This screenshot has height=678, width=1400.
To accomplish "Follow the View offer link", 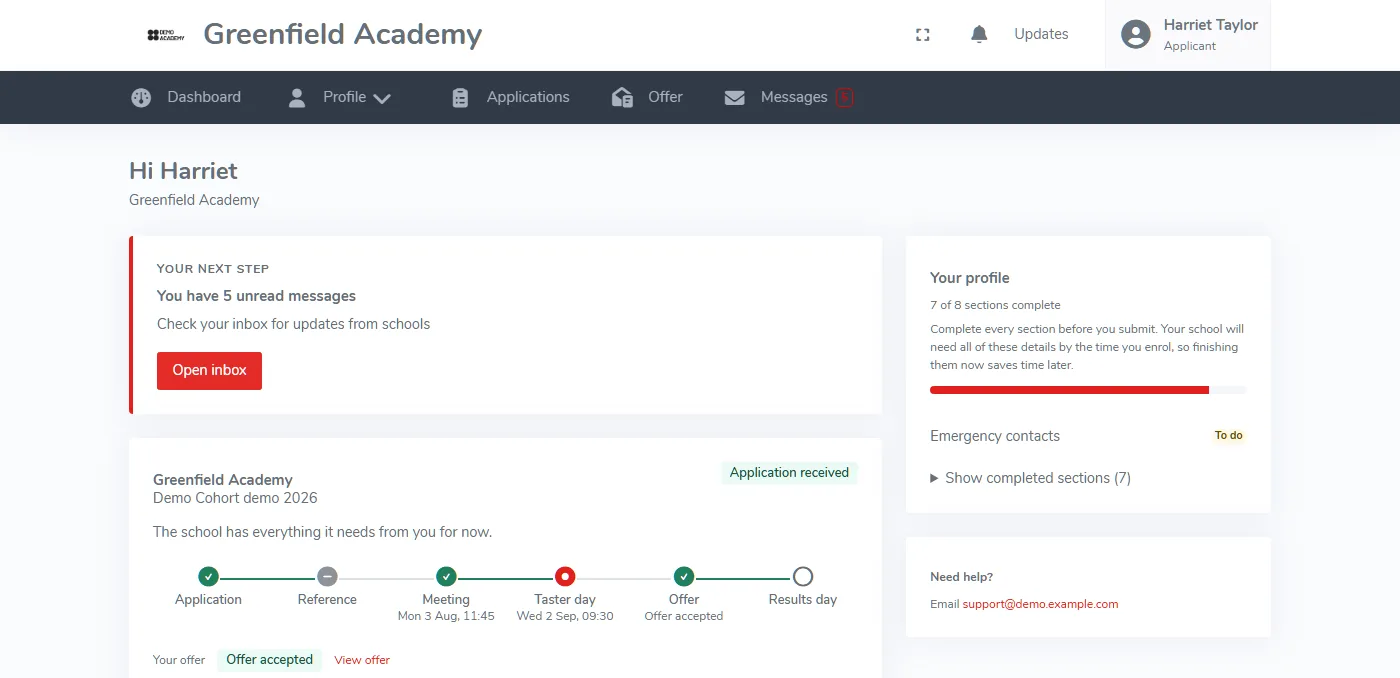I will pyautogui.click(x=362, y=660).
